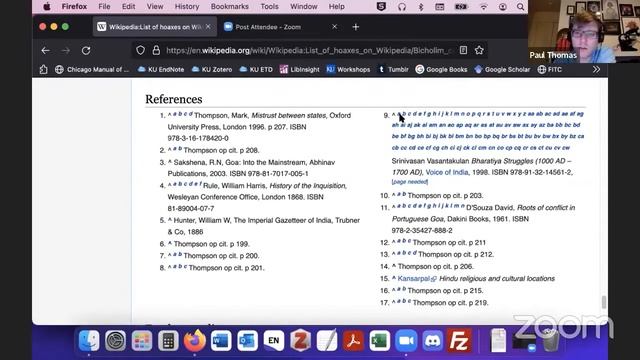This screenshot has height=360, width=640.
Task: Open the battery status menu
Action: tap(461, 7)
